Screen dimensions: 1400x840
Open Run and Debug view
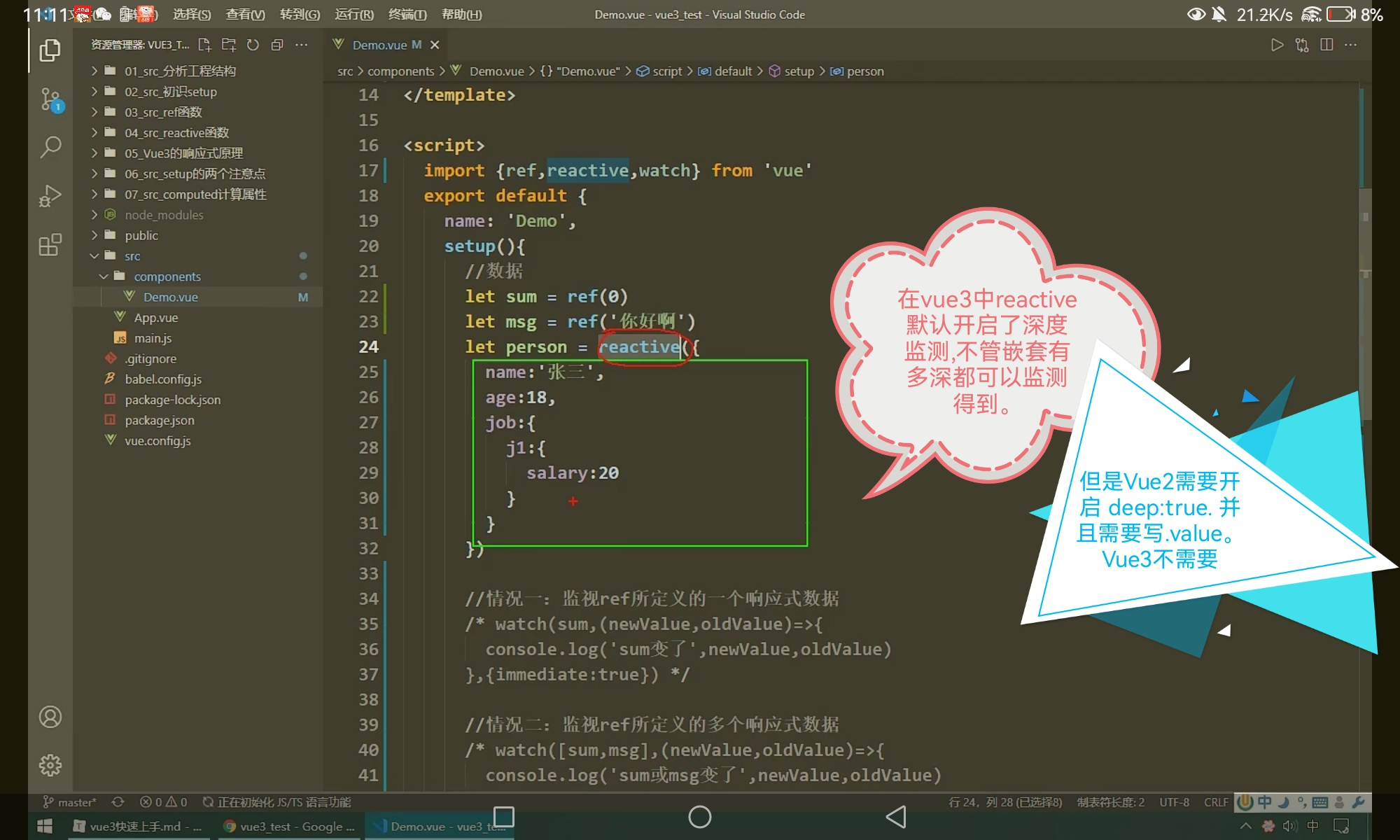tap(50, 196)
